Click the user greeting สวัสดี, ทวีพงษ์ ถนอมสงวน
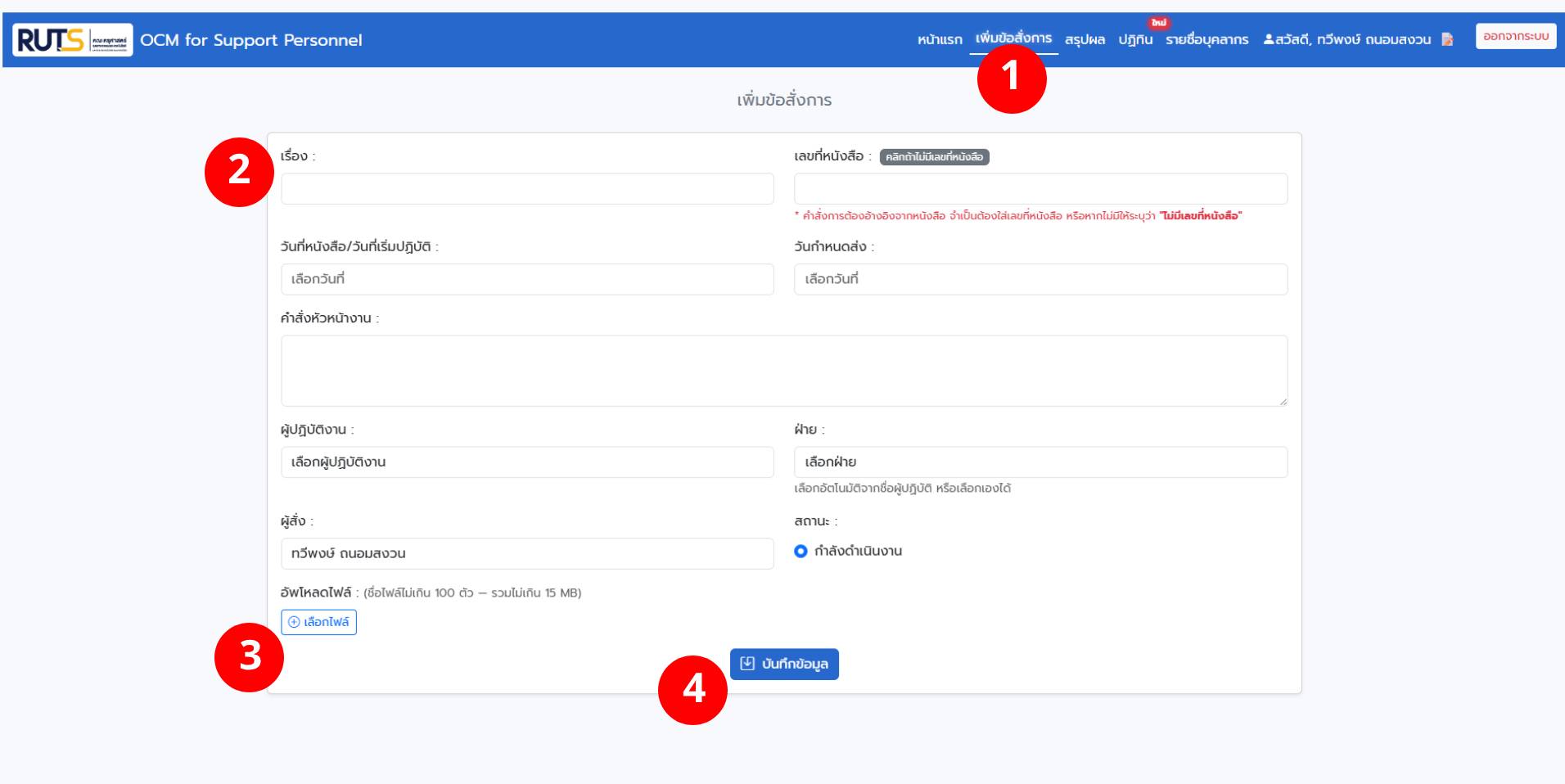 (1347, 39)
